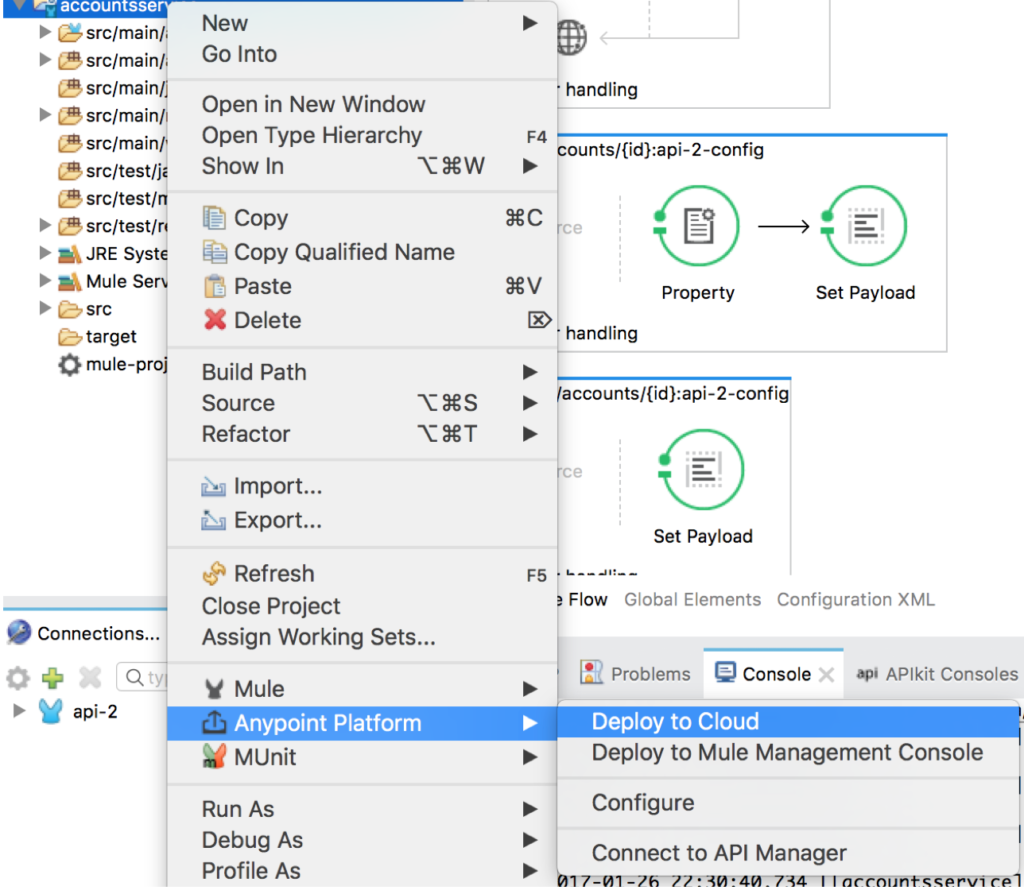Select the Set Payload icon beside Property

tap(865, 226)
